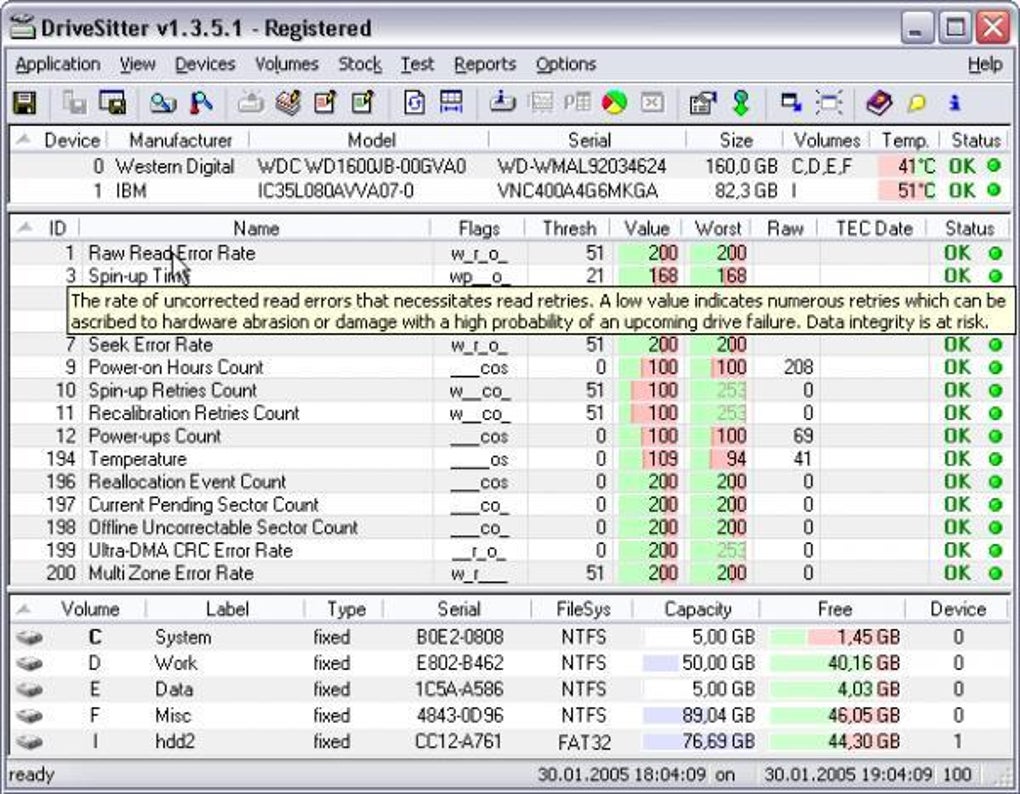Click the small cascading windows icon

(x=791, y=102)
